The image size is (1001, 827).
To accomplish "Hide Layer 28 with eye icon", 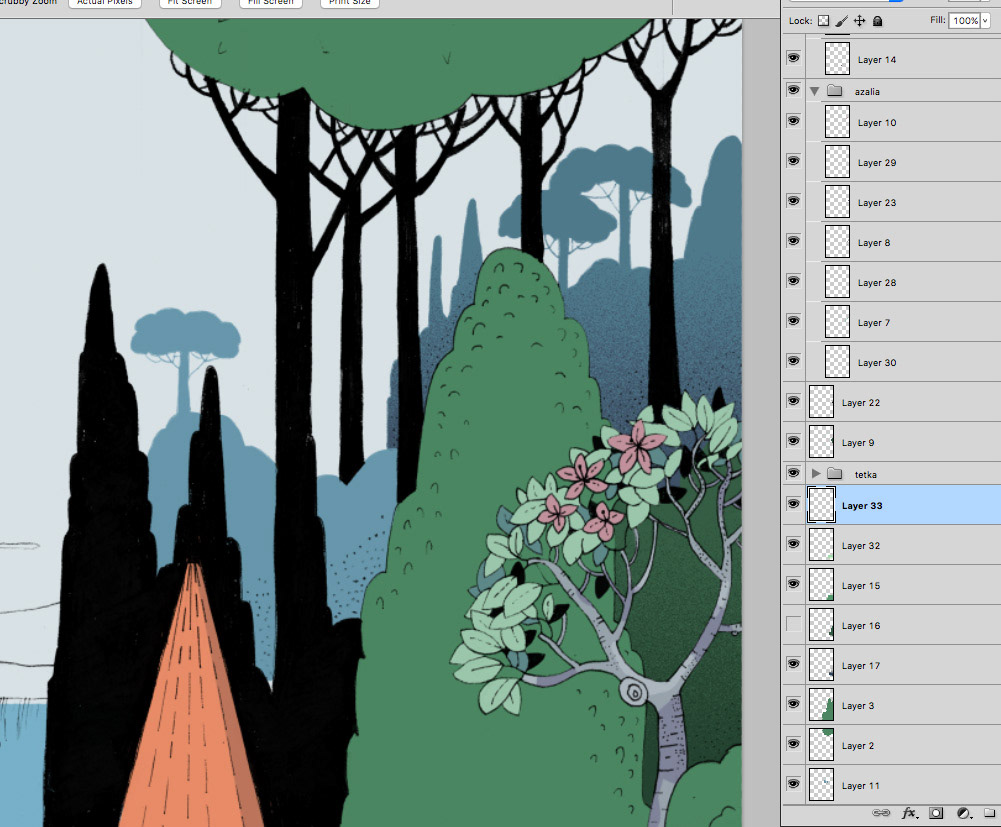I will click(794, 281).
